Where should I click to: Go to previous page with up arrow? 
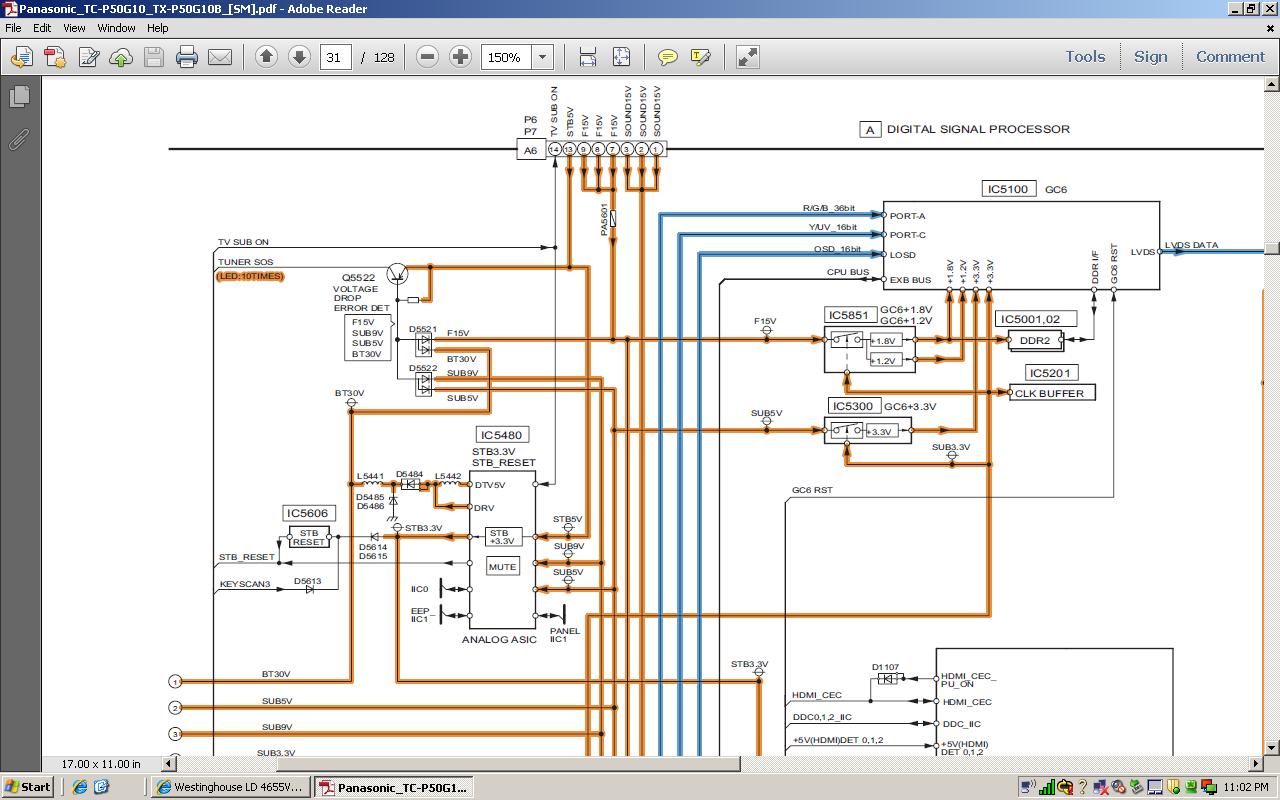[x=266, y=57]
